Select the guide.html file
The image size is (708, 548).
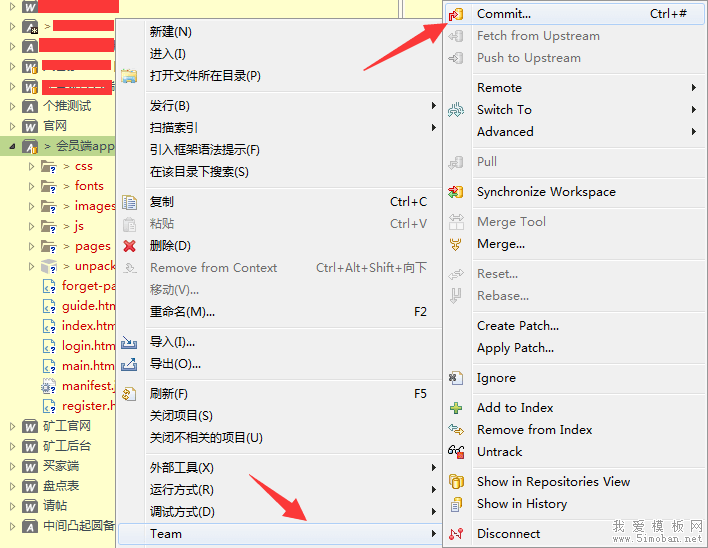point(88,306)
